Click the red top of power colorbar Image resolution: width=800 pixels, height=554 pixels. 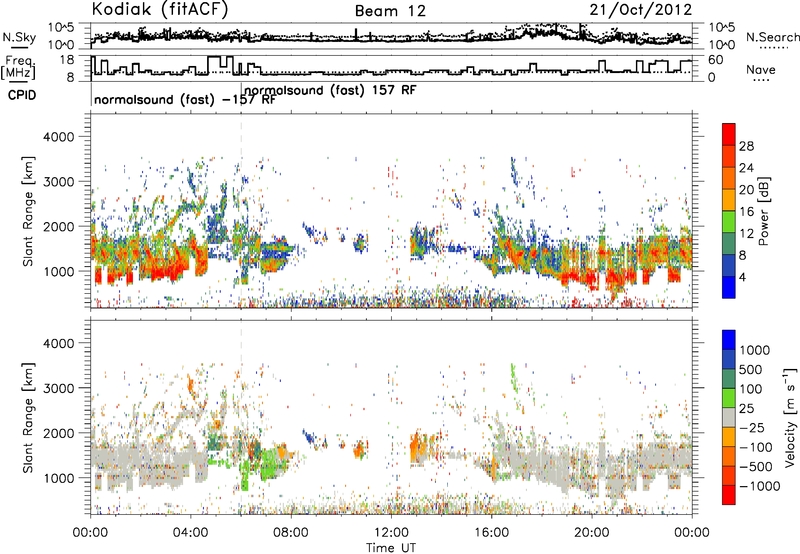click(x=729, y=134)
